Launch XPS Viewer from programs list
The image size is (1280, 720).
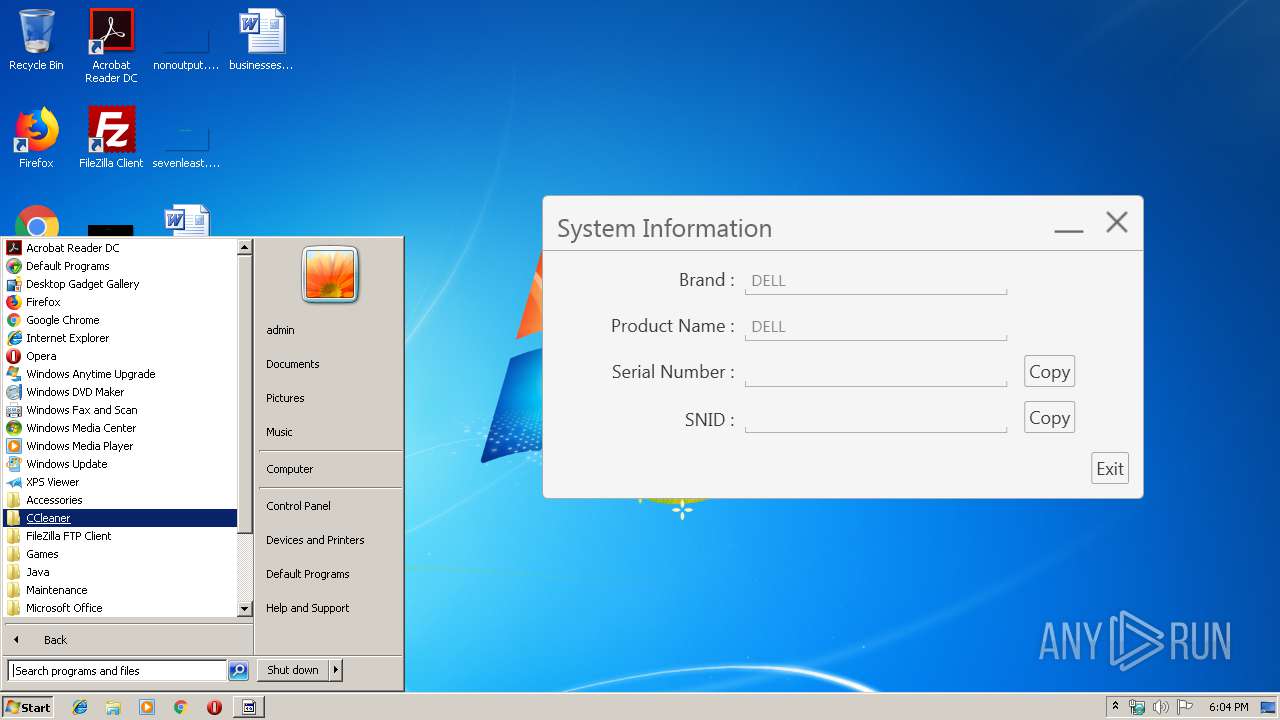point(120,482)
